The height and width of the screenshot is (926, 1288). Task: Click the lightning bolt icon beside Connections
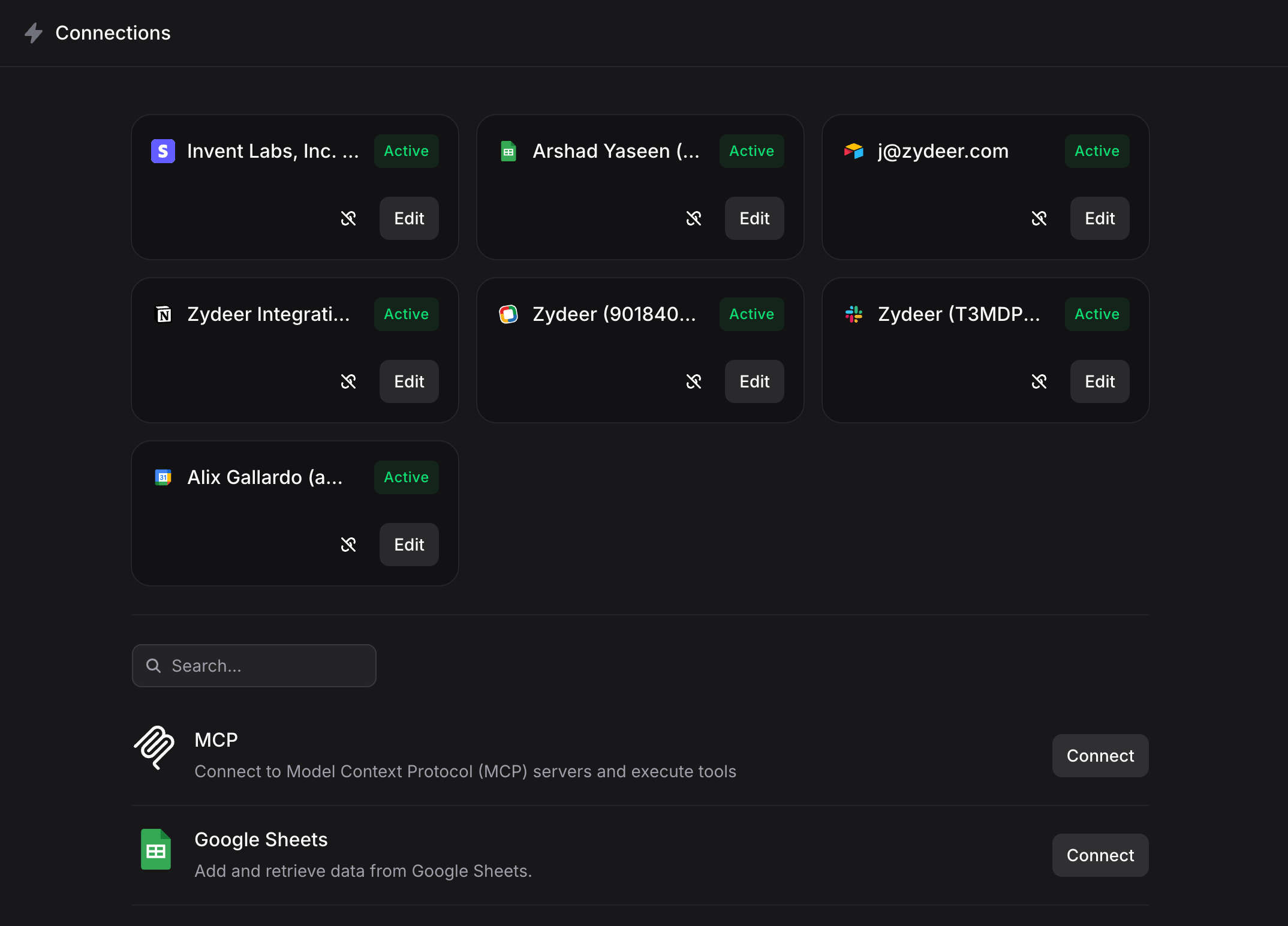pos(33,33)
